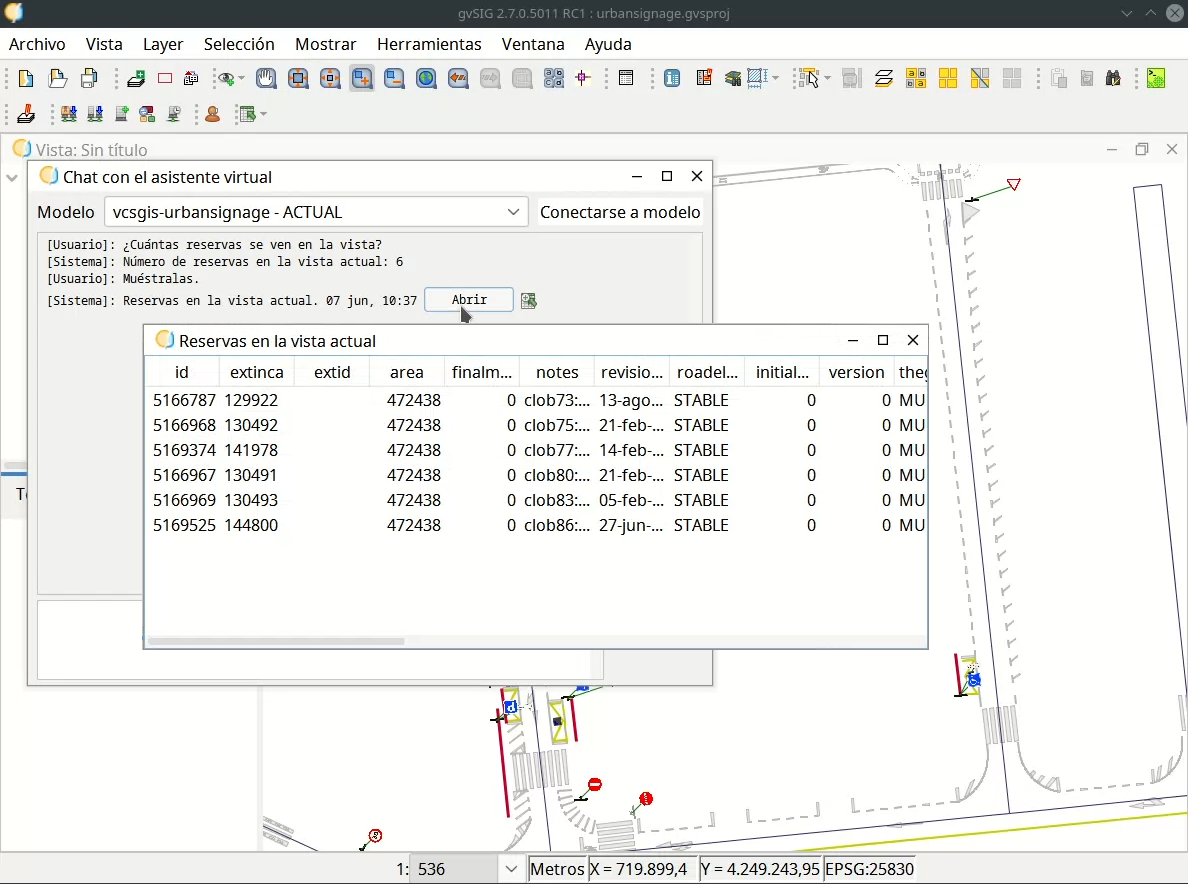Click the print icon in toolbar

90,79
